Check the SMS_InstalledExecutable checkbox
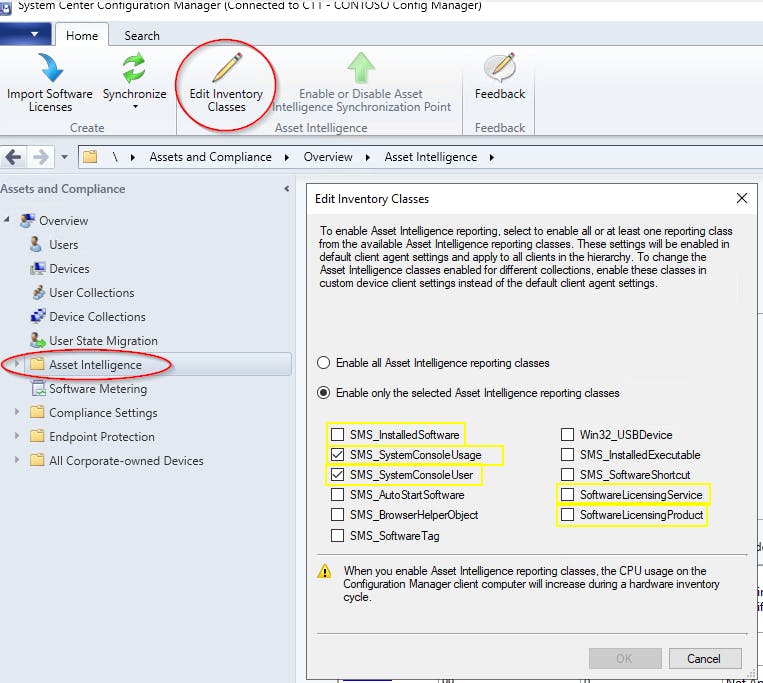 [x=567, y=454]
